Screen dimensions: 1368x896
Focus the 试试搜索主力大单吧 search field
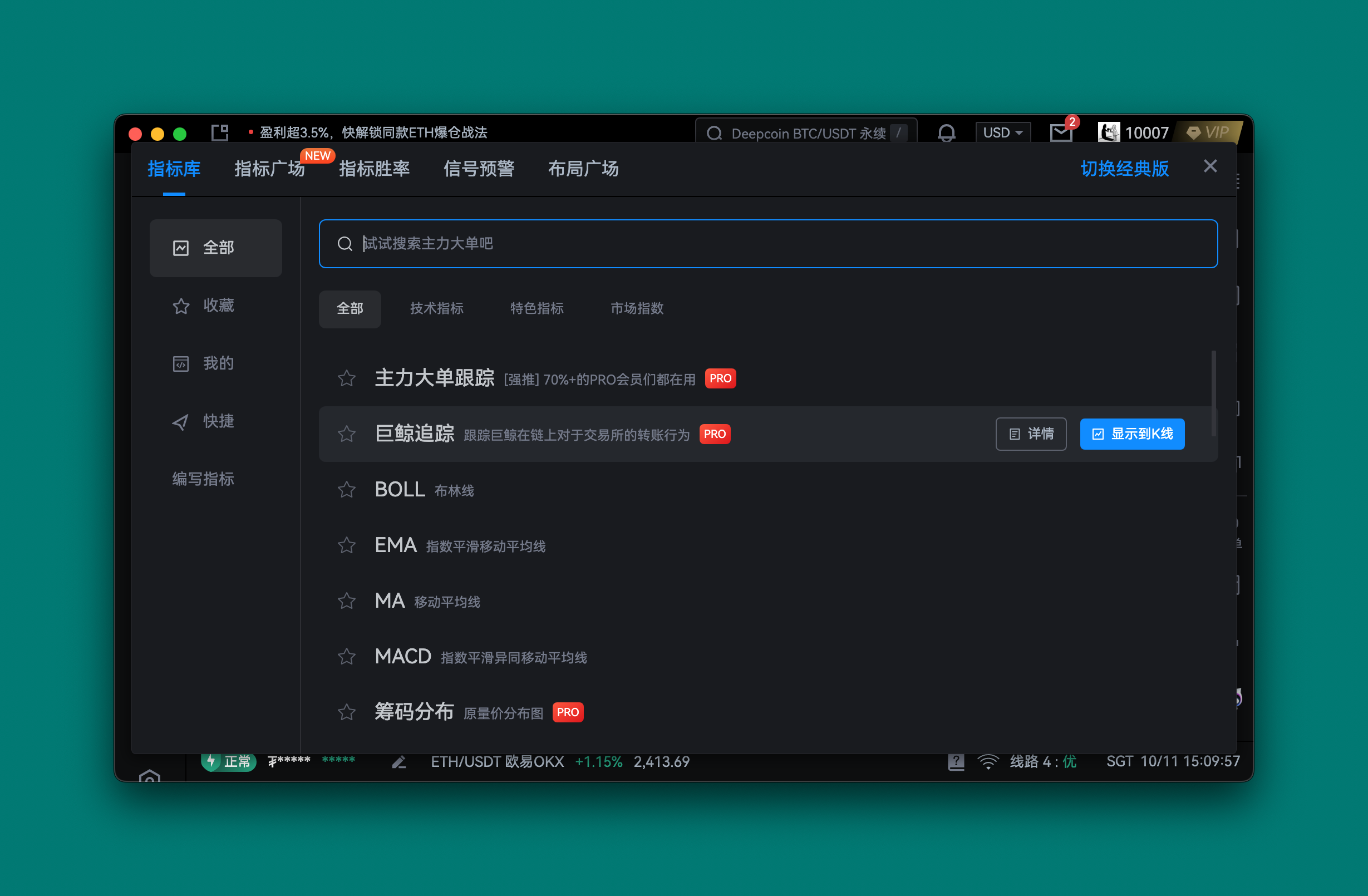click(x=769, y=244)
